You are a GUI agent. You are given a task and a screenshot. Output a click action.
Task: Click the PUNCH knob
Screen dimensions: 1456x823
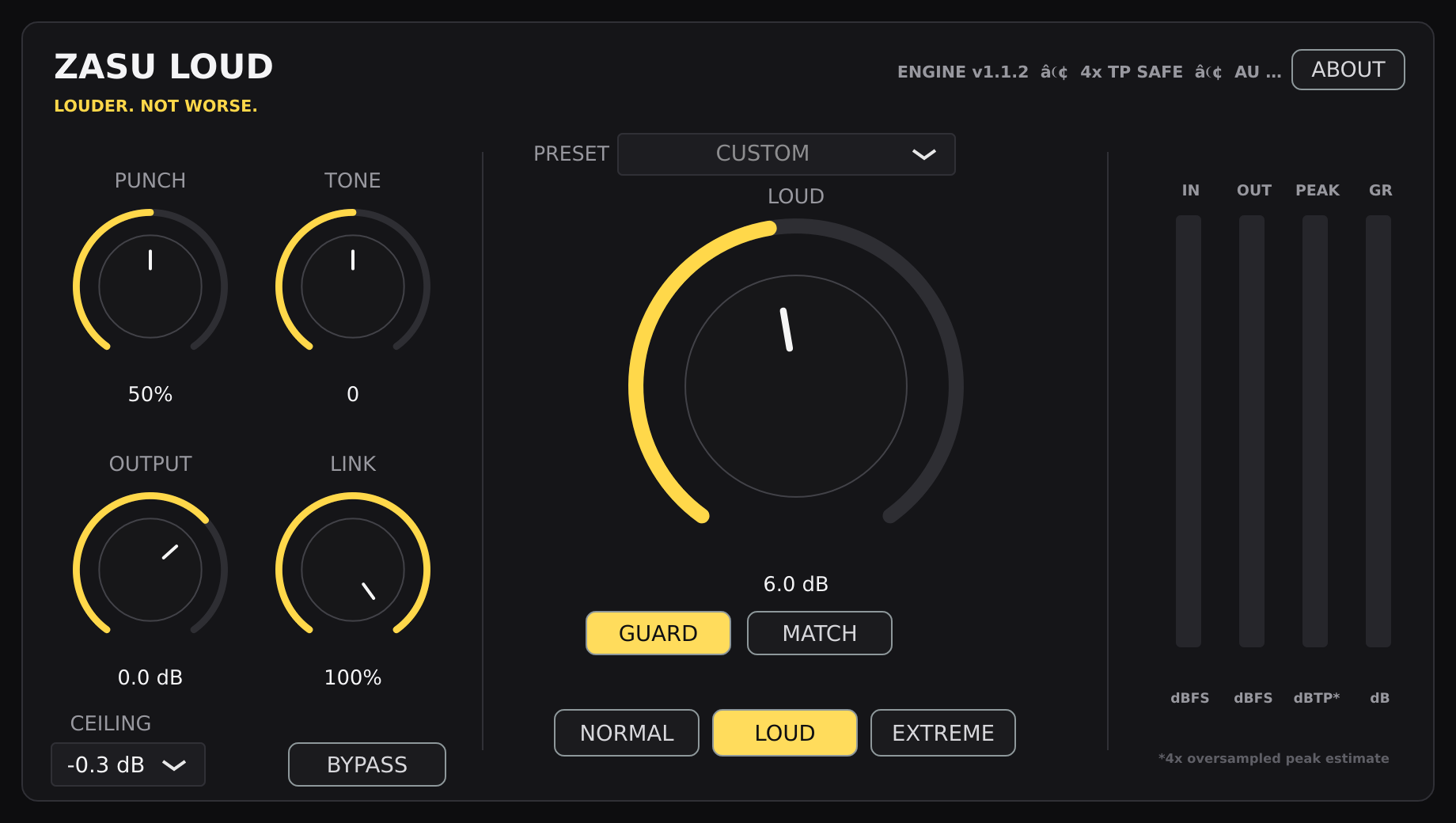pos(150,286)
